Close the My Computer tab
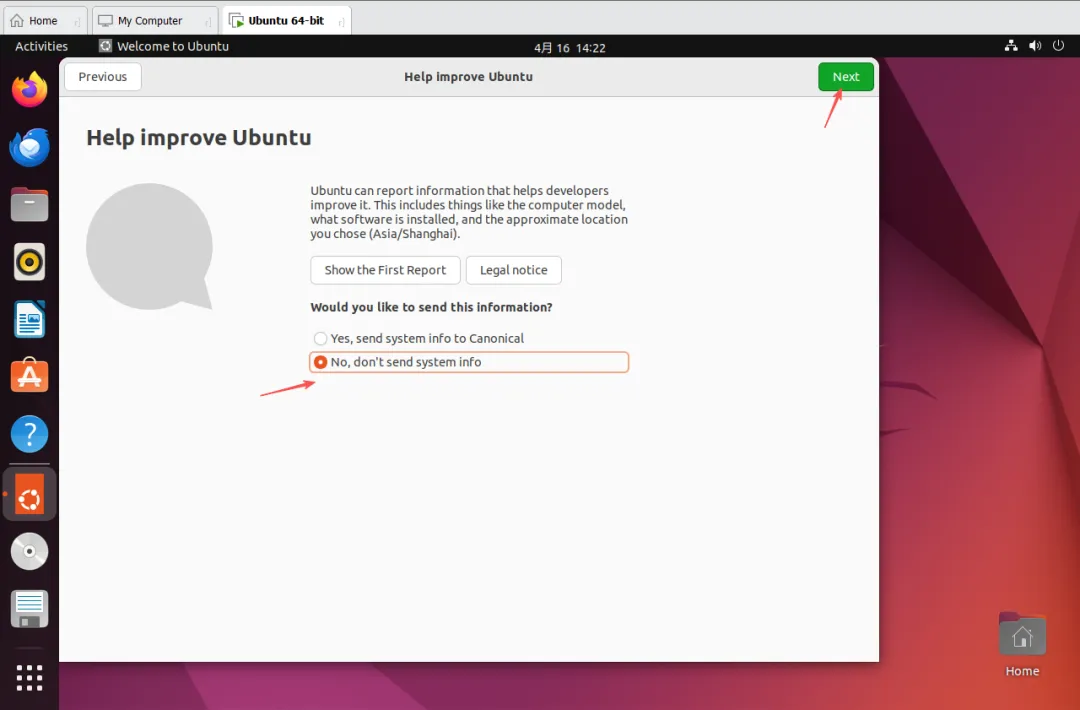 [x=208, y=22]
